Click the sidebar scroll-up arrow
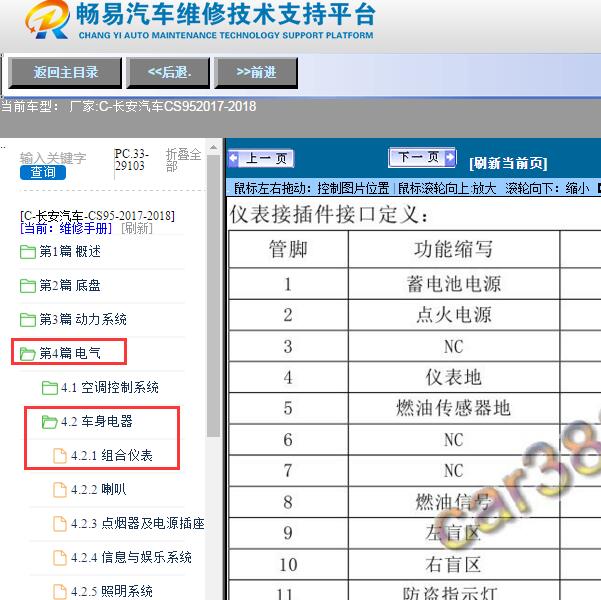Viewport: 601px width, 600px height. pos(213,147)
